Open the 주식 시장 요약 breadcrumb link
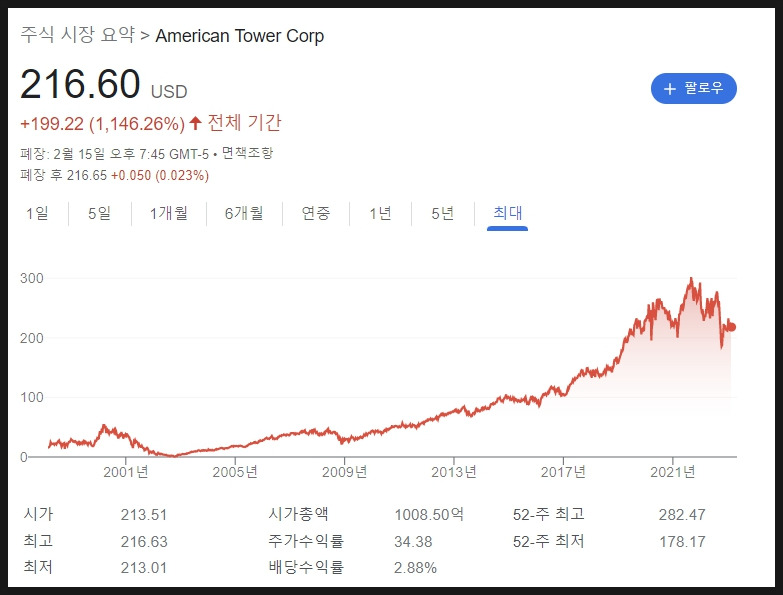 point(77,35)
